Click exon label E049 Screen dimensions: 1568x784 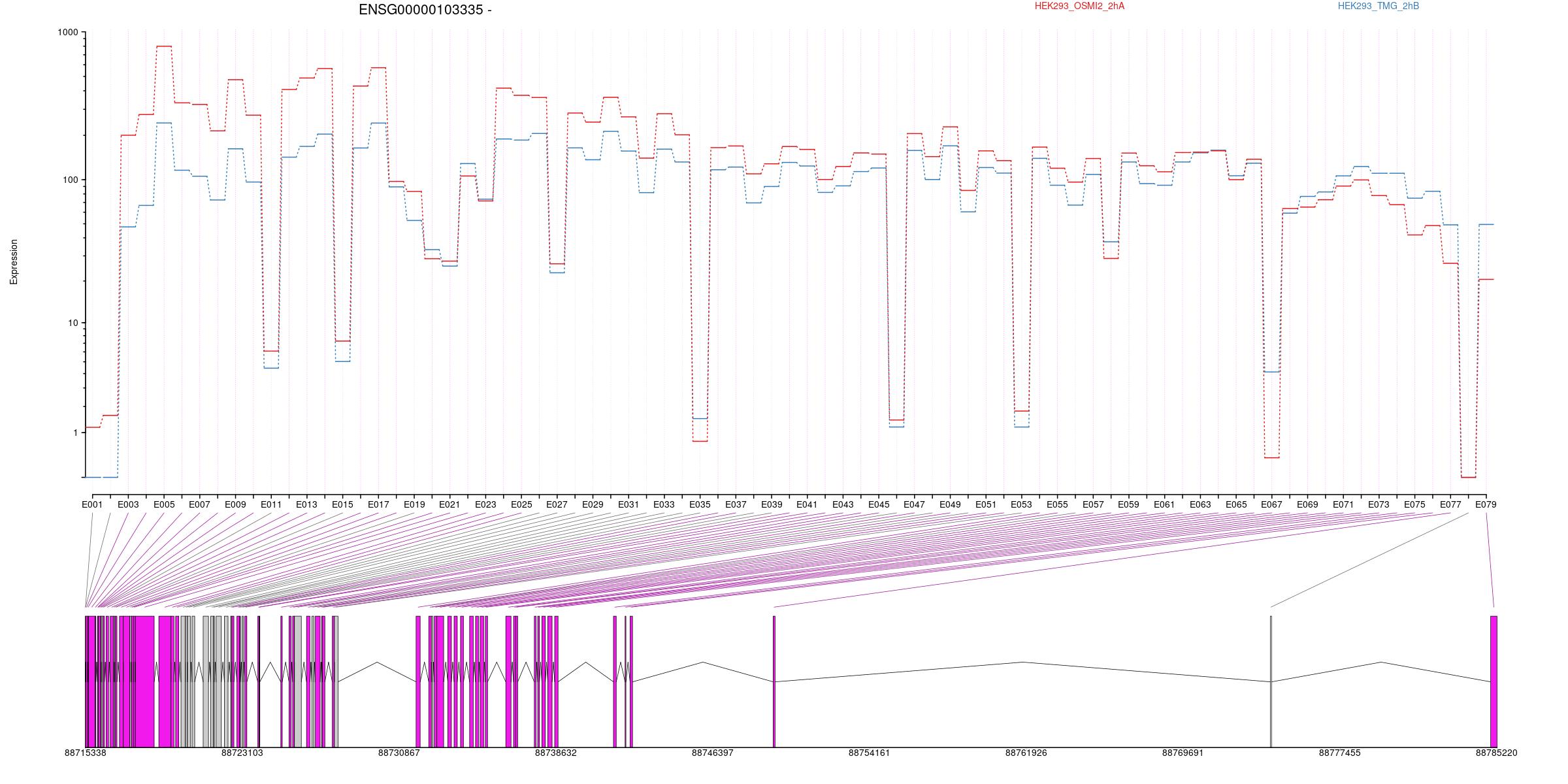tap(950, 504)
